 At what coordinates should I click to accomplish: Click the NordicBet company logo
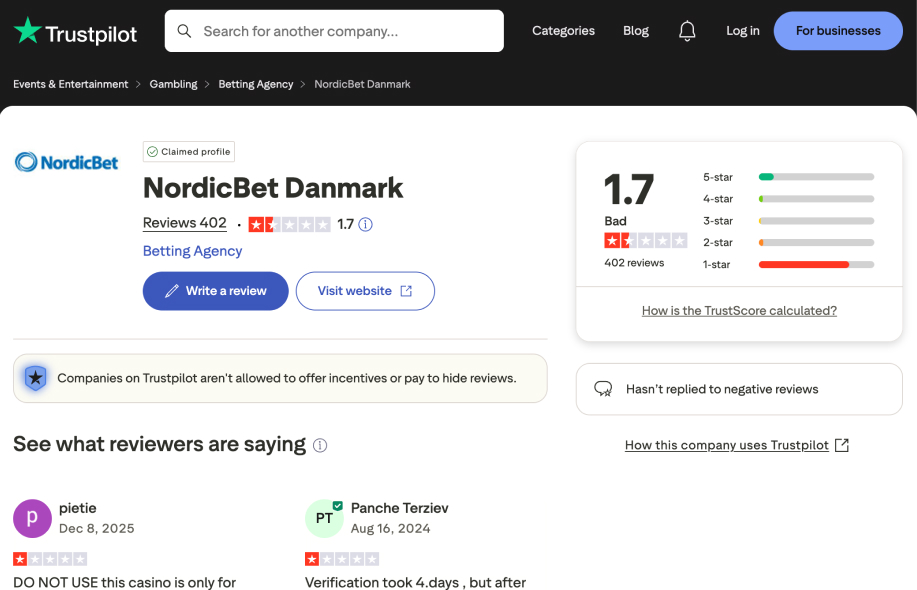pos(66,161)
